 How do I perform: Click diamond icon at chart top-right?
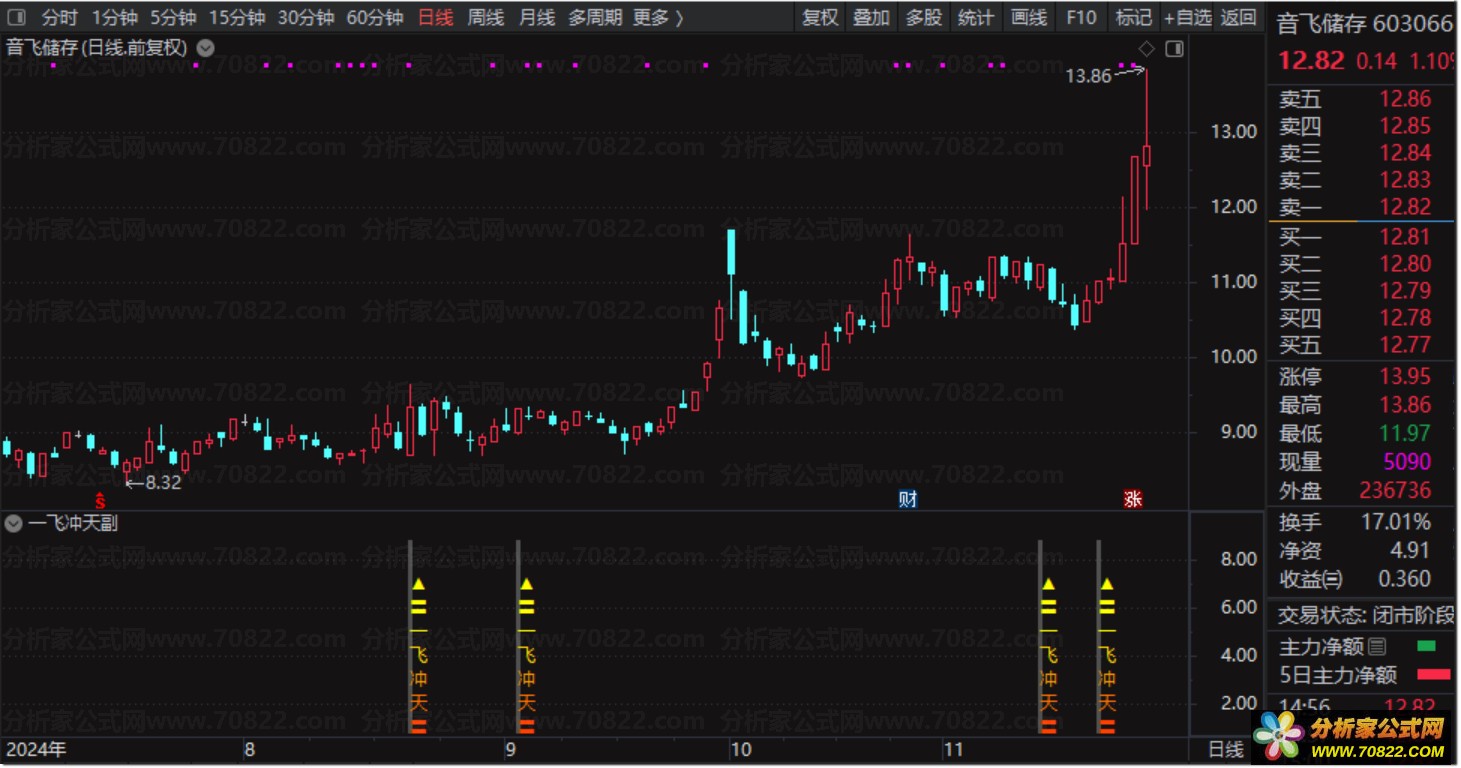(x=1147, y=48)
